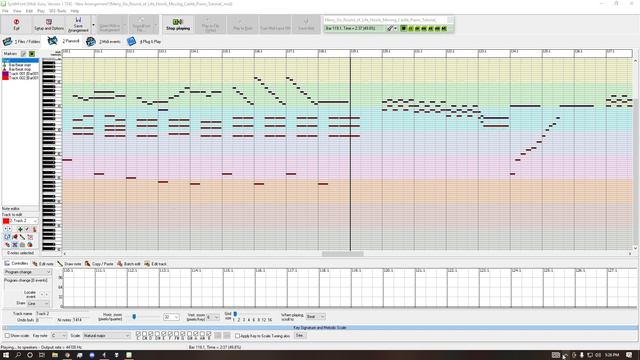The width and height of the screenshot is (640, 360).
Task: Enable Apply Key to Scale Tuning checkbox
Action: (237, 336)
